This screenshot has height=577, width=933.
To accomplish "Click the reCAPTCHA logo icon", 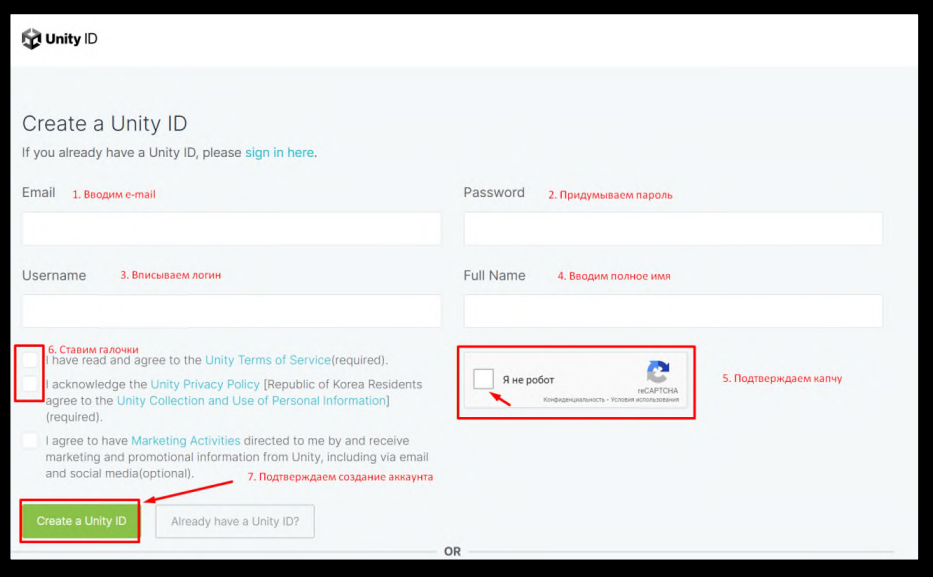I will click(x=658, y=372).
